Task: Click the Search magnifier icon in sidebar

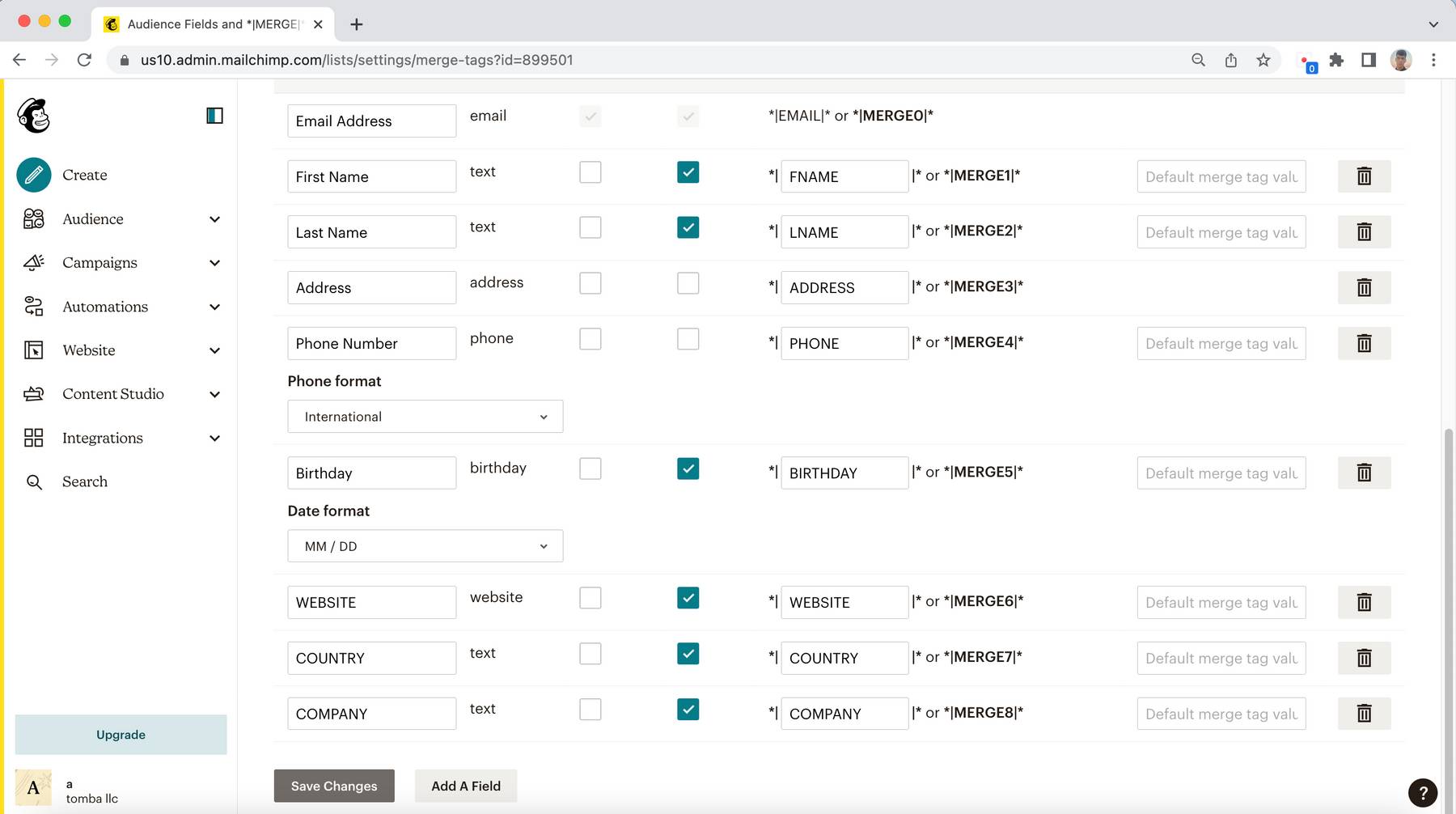Action: point(34,481)
